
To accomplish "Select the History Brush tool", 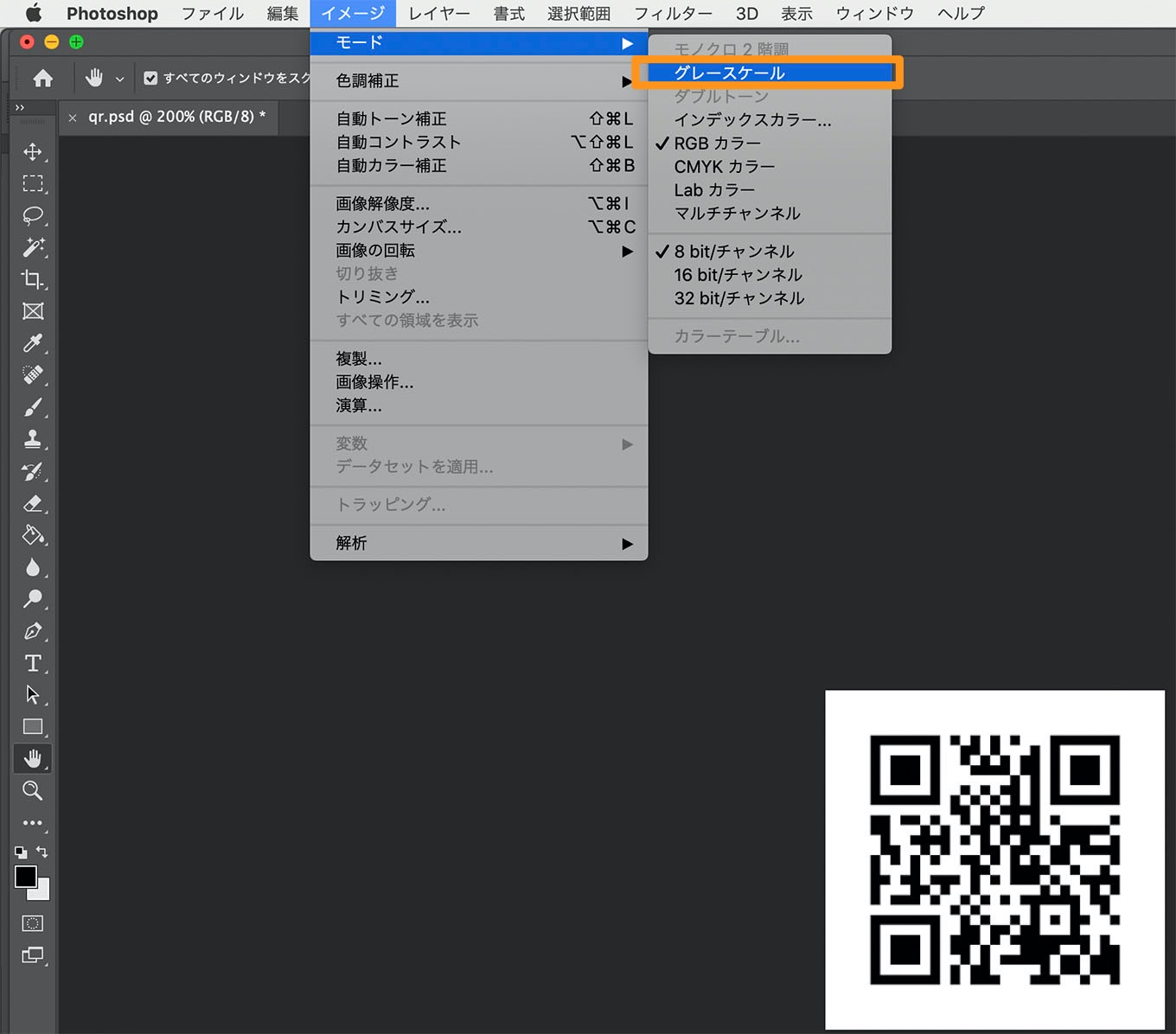I will (x=33, y=472).
